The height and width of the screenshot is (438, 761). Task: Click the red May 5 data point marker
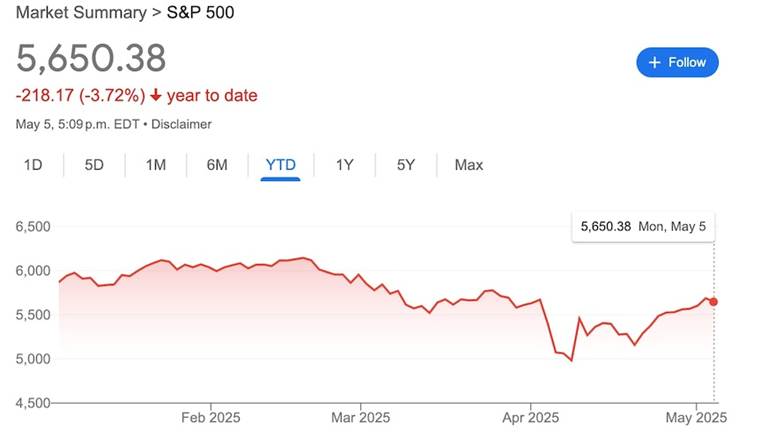pos(713,301)
